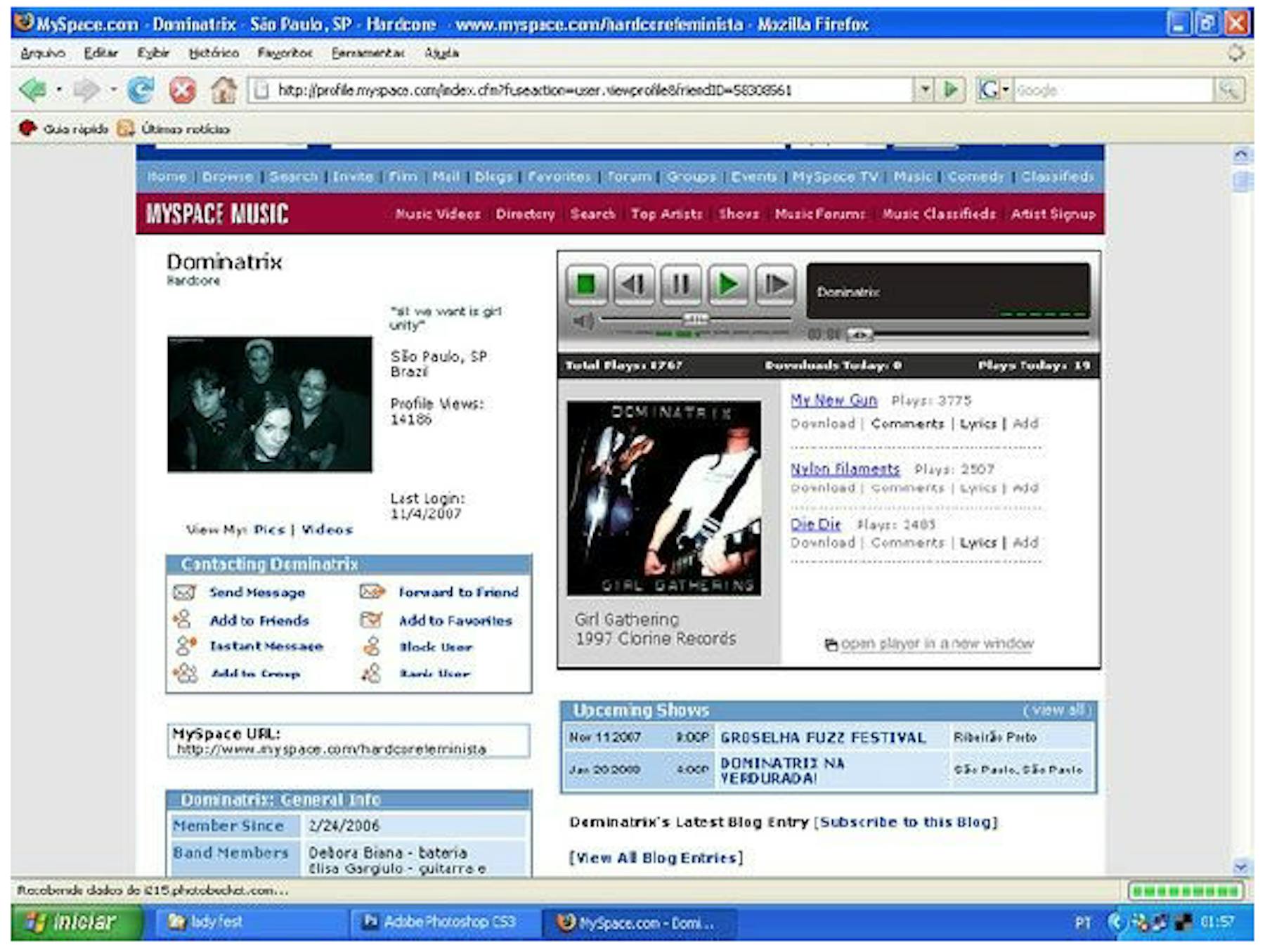This screenshot has width=1265, height=952.
Task: Click the Firefox reload page icon
Action: pyautogui.click(x=141, y=90)
